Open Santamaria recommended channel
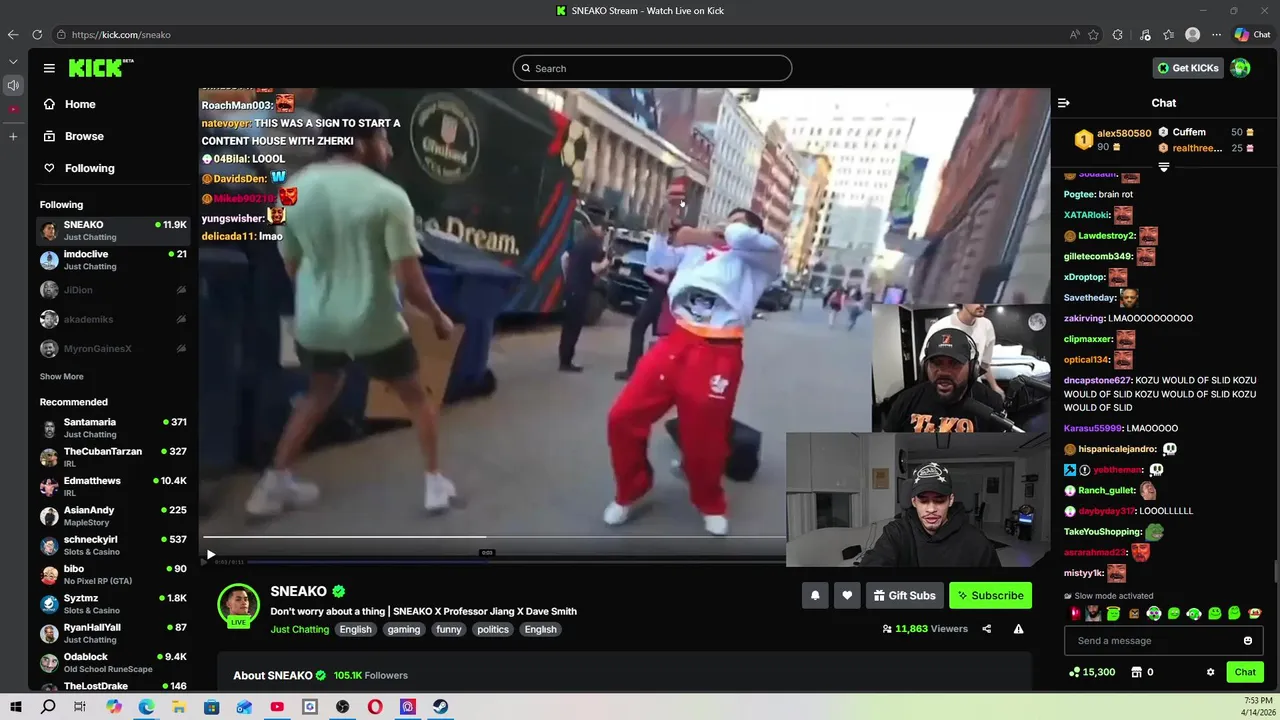Image resolution: width=1280 pixels, height=720 pixels. [113, 428]
